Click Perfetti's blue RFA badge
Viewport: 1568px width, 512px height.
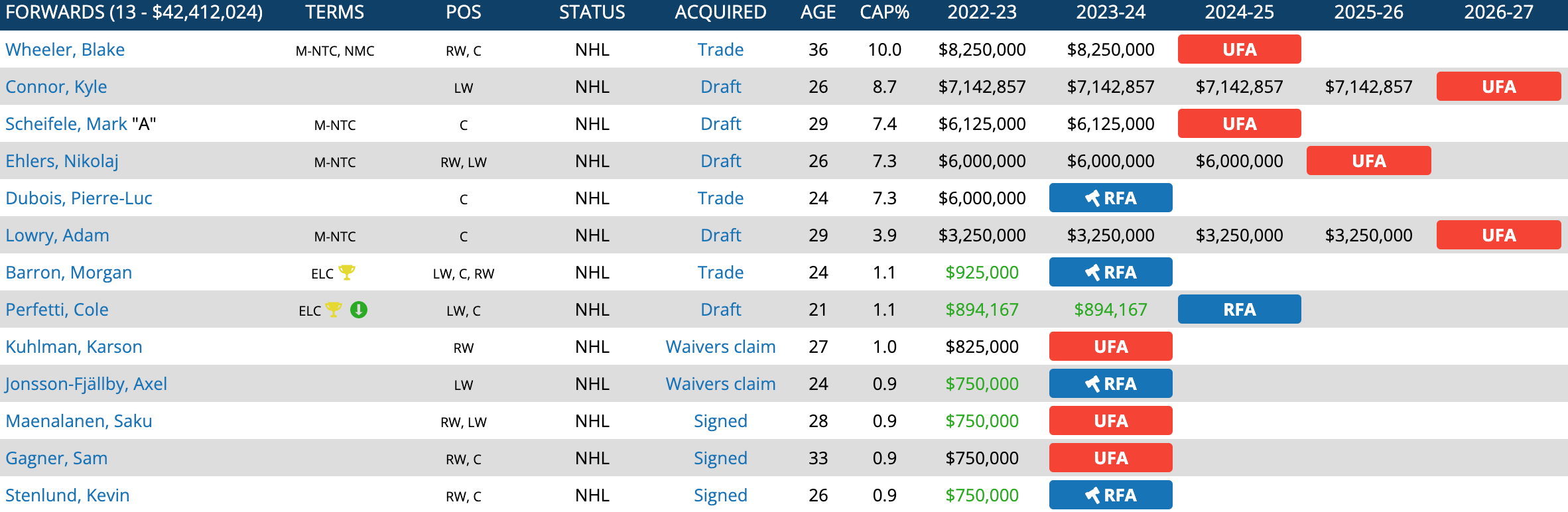click(1239, 310)
